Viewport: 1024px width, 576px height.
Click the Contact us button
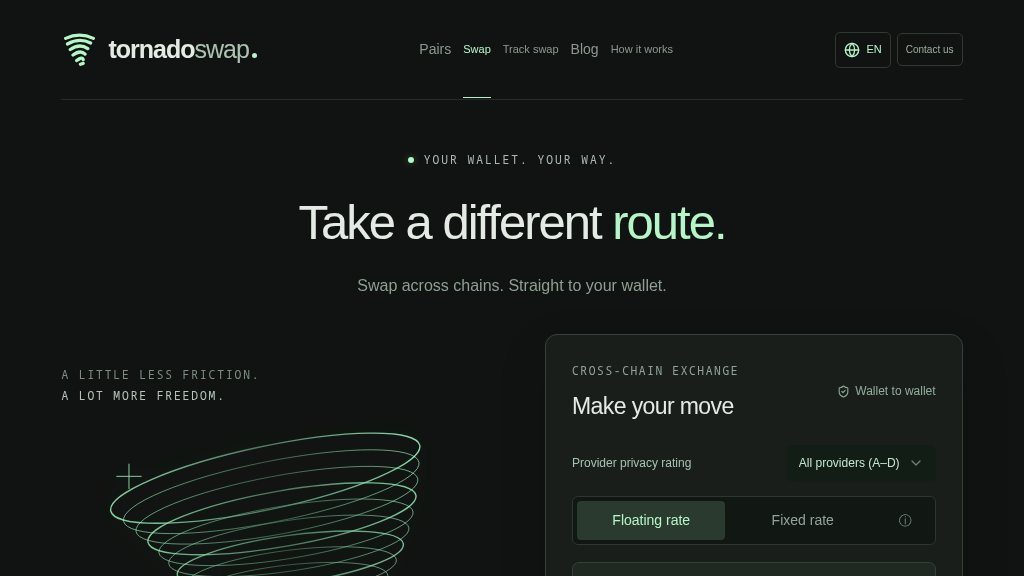[929, 50]
